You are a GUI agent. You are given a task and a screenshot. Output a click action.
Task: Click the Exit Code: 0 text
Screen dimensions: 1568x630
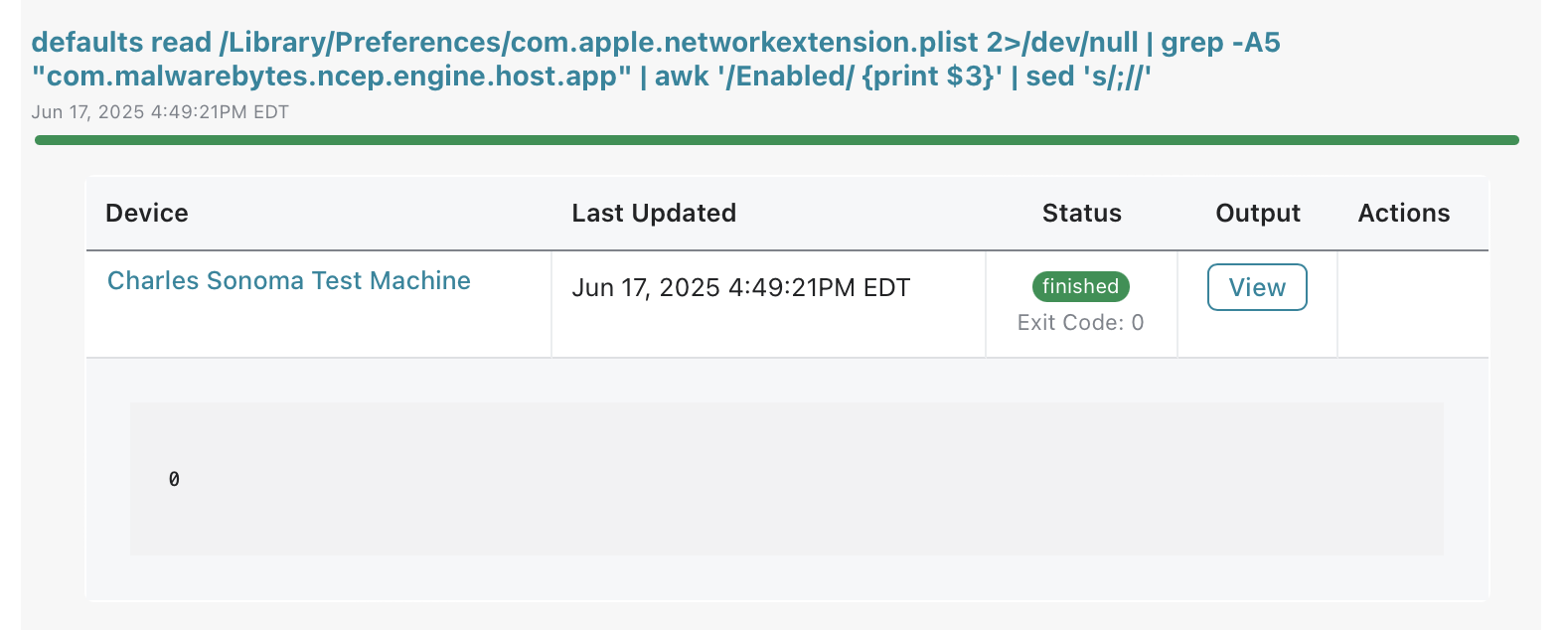pyautogui.click(x=1081, y=322)
